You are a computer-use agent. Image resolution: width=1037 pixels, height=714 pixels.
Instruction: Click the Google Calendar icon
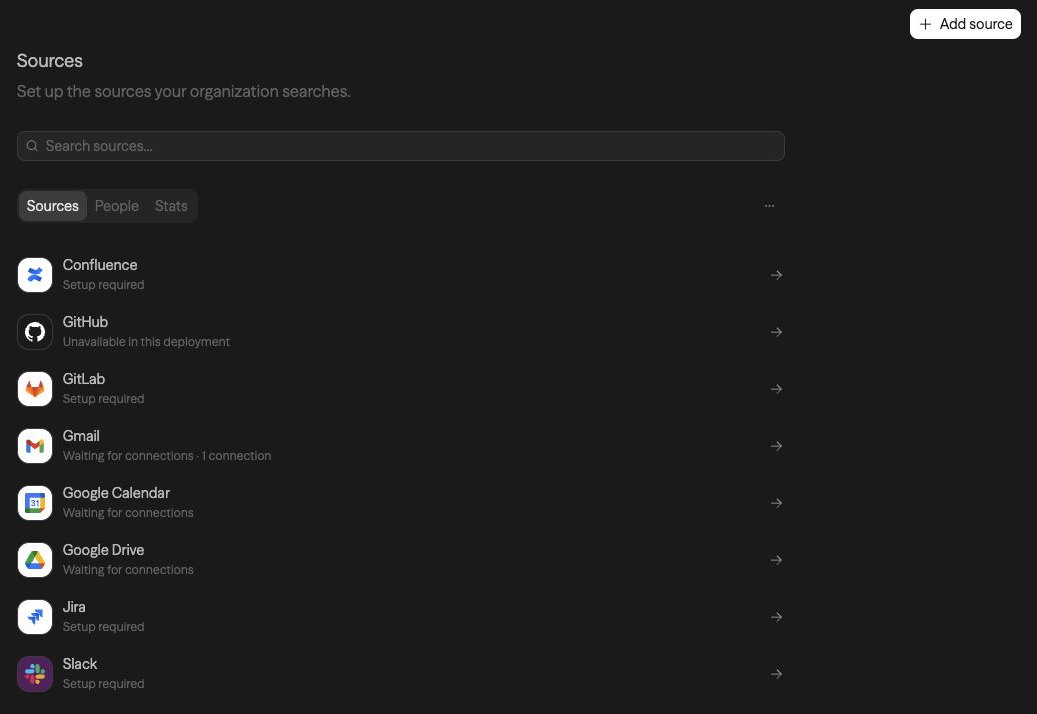point(35,503)
